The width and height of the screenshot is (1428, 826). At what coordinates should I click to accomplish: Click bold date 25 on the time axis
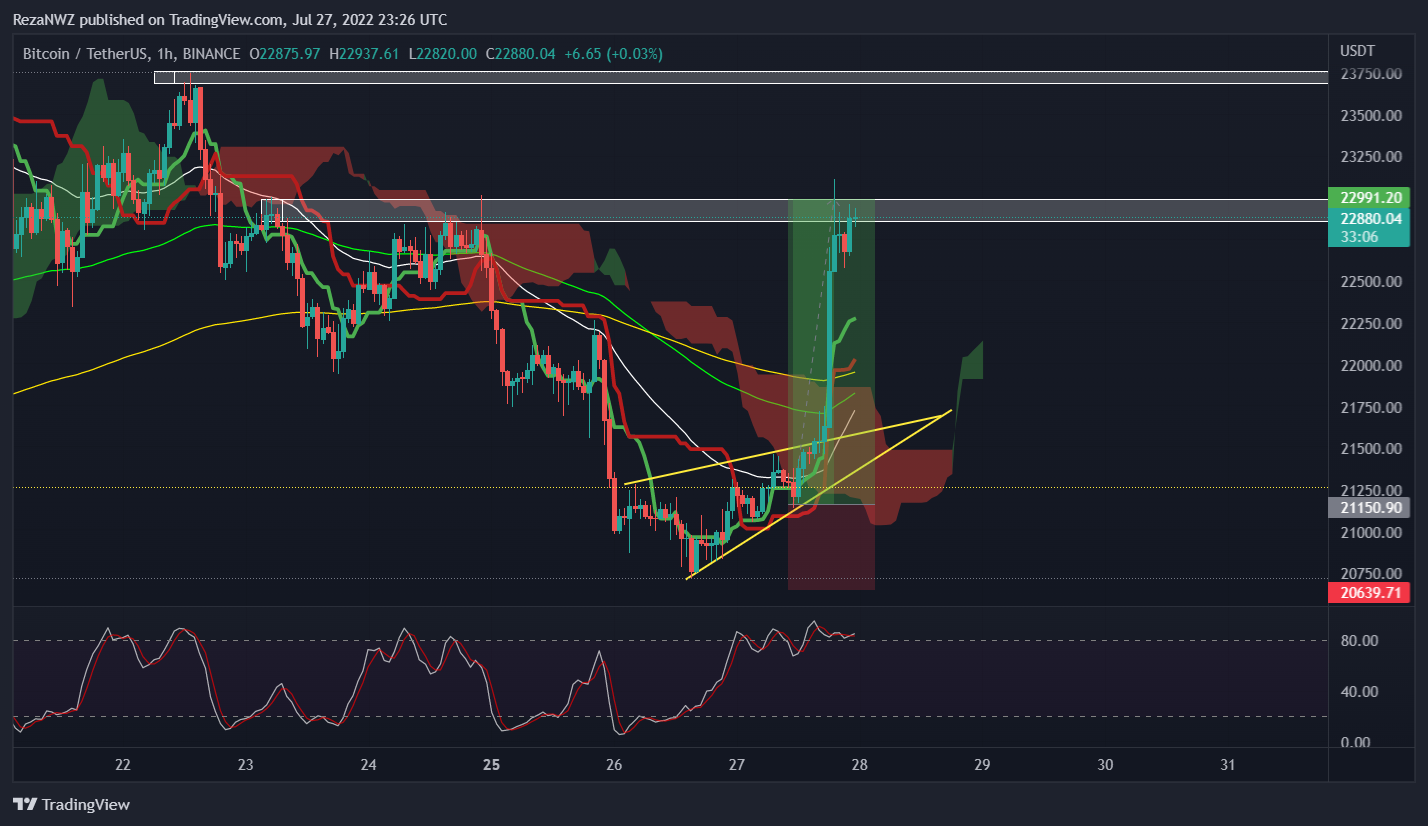point(491,765)
